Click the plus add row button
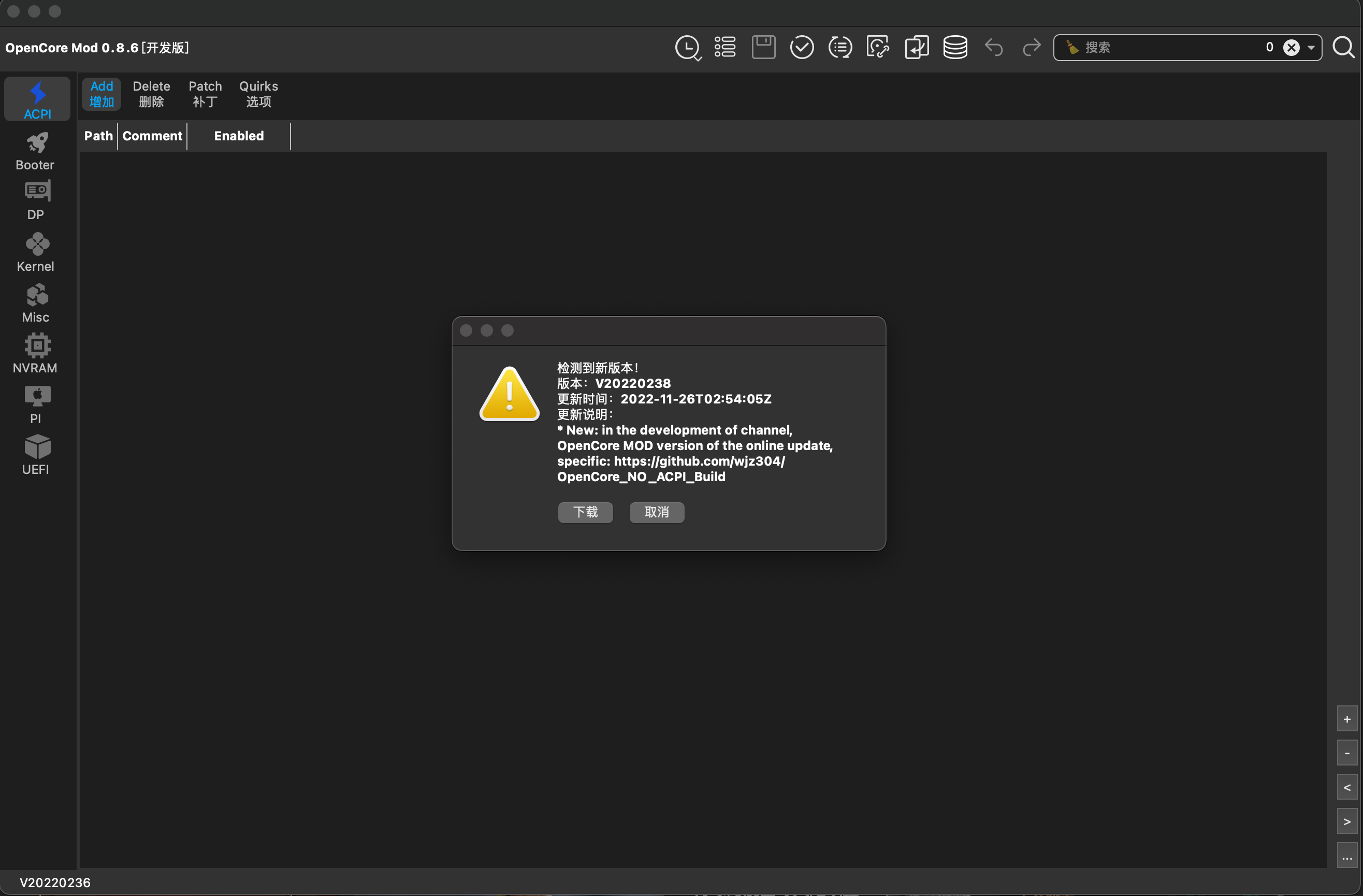1363x896 pixels. 1347,719
